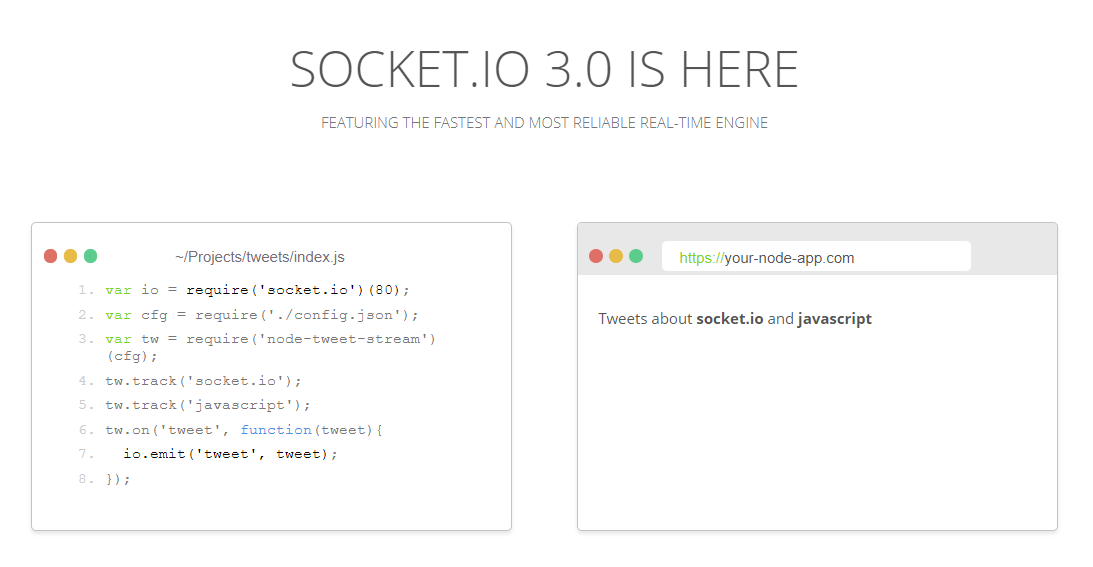Click the tw.track('javascript') code line
This screenshot has width=1093, height=567.
[x=208, y=405]
